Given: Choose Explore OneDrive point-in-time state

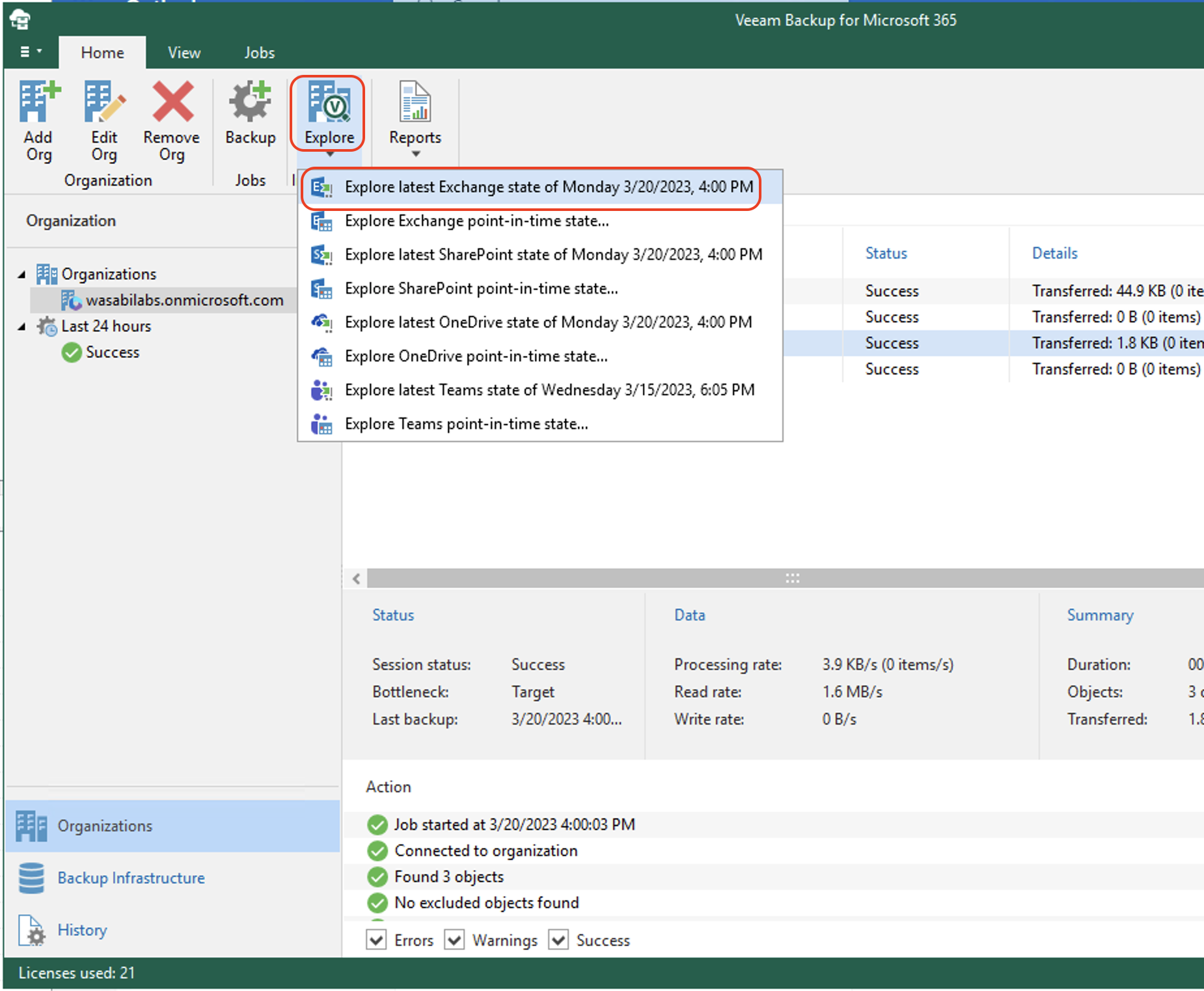Looking at the screenshot, I should tap(541, 357).
